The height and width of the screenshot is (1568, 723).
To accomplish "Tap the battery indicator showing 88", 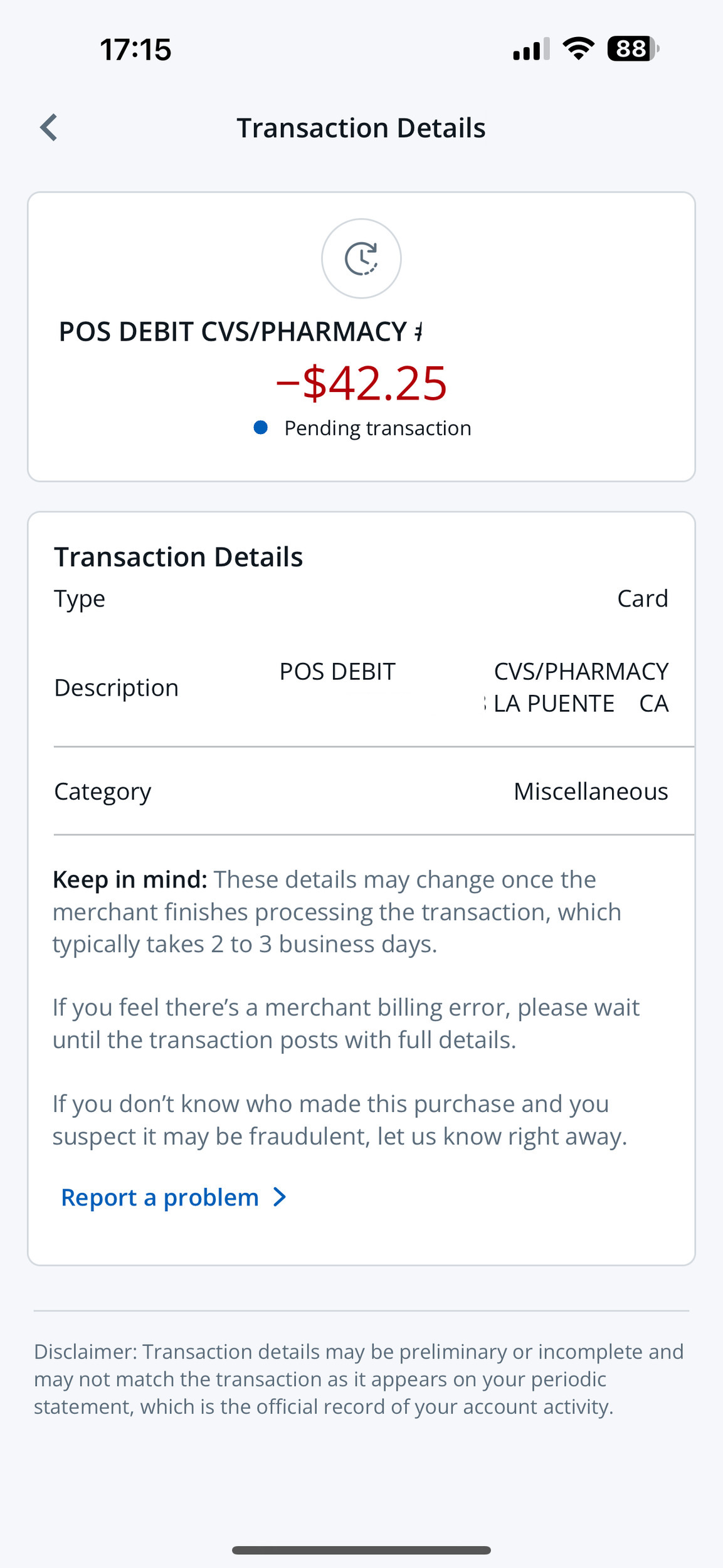I will tap(633, 49).
